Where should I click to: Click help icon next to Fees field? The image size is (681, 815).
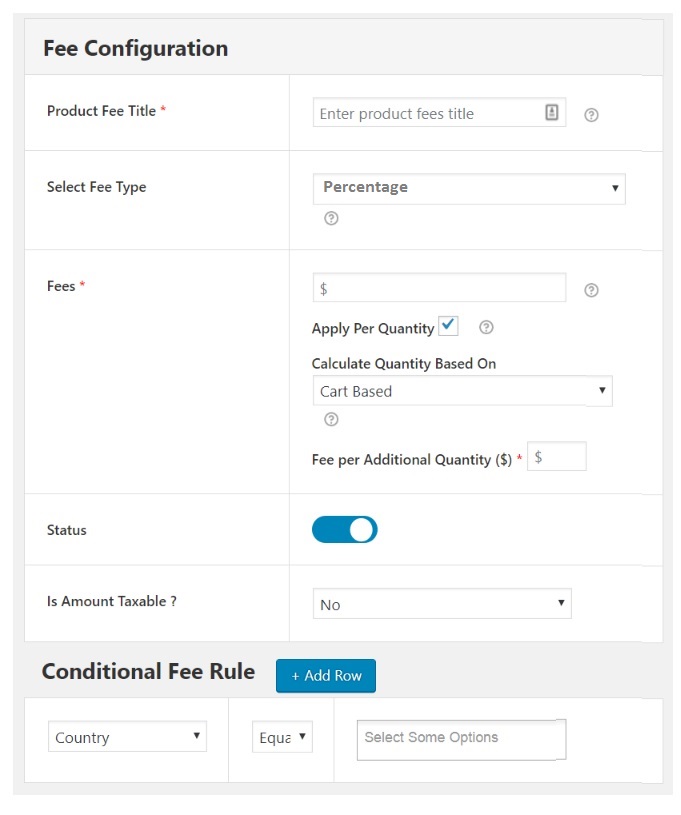591,290
